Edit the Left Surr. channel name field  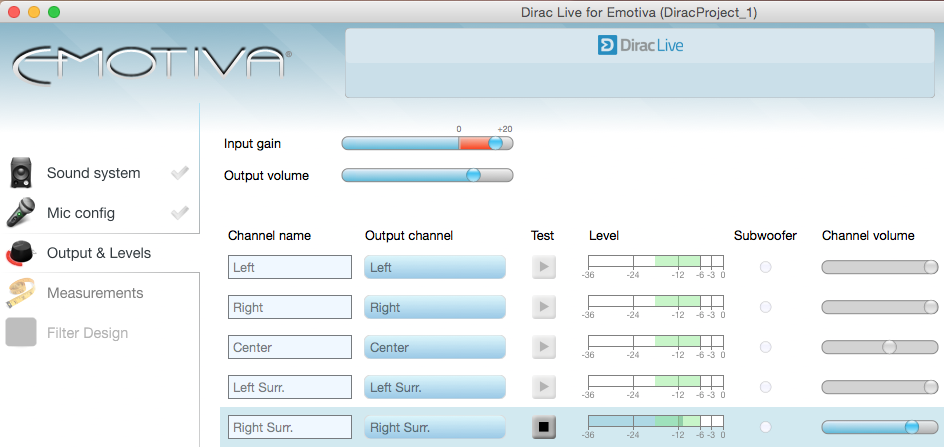(290, 387)
